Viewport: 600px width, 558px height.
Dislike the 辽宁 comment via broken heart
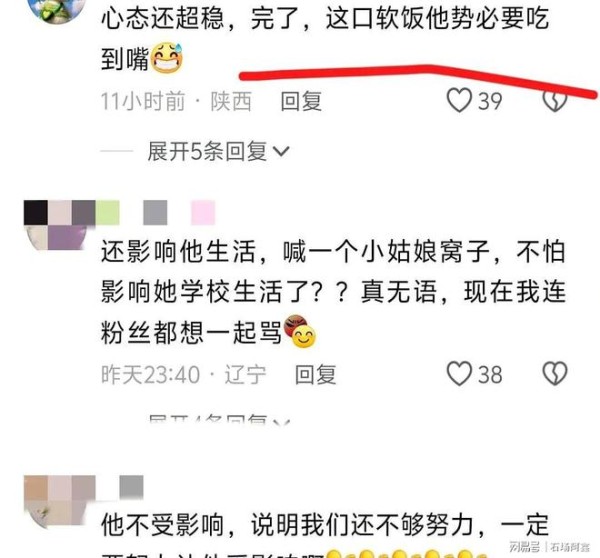555,374
